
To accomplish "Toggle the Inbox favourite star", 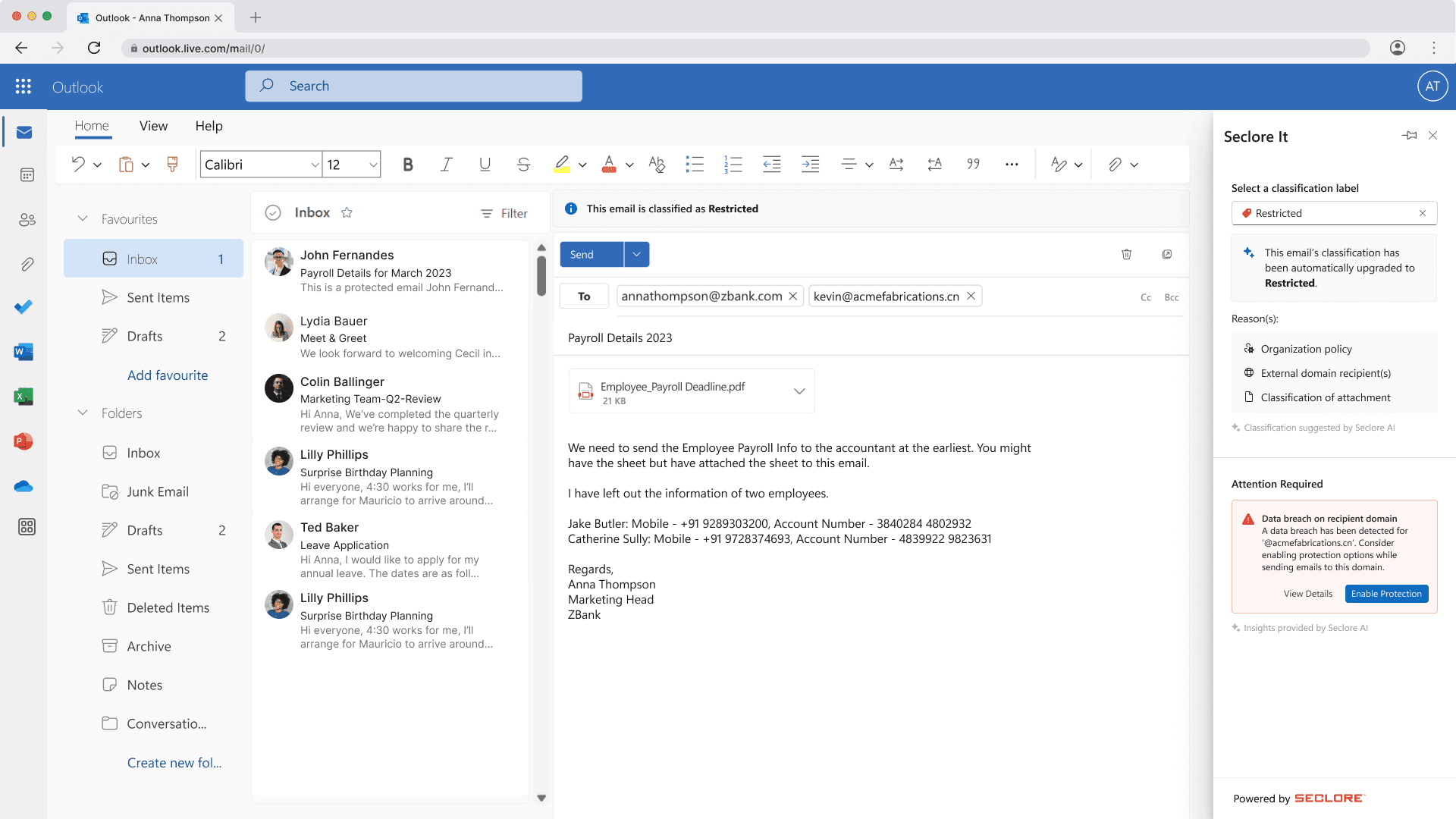I will point(347,213).
